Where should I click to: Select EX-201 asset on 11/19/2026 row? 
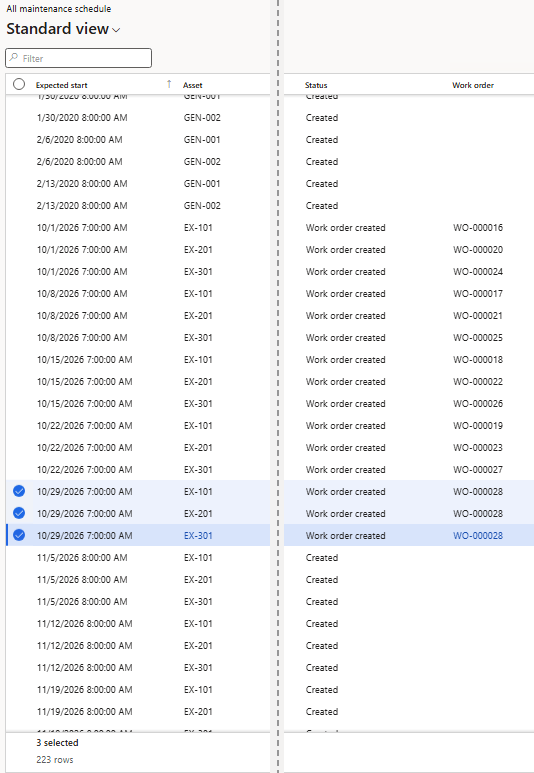tap(198, 711)
